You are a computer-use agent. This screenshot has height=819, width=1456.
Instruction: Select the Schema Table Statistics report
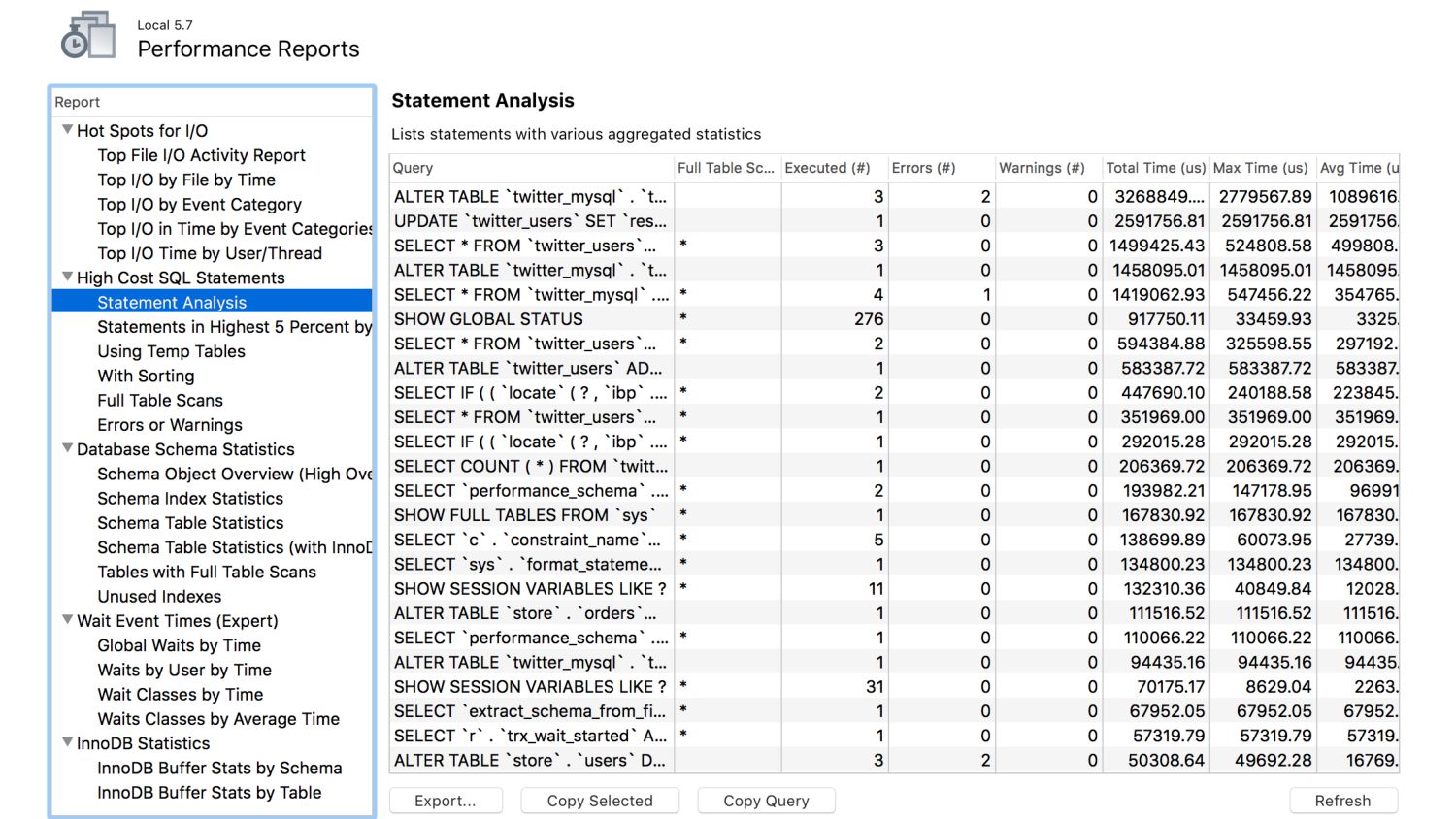[x=190, y=523]
